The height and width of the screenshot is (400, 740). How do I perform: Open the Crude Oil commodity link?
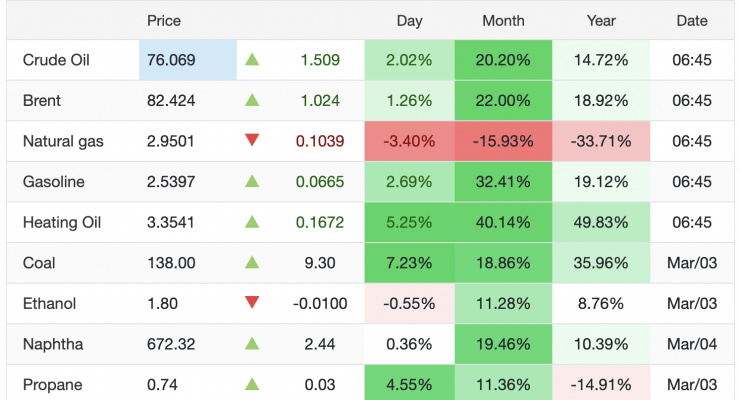[x=56, y=60]
